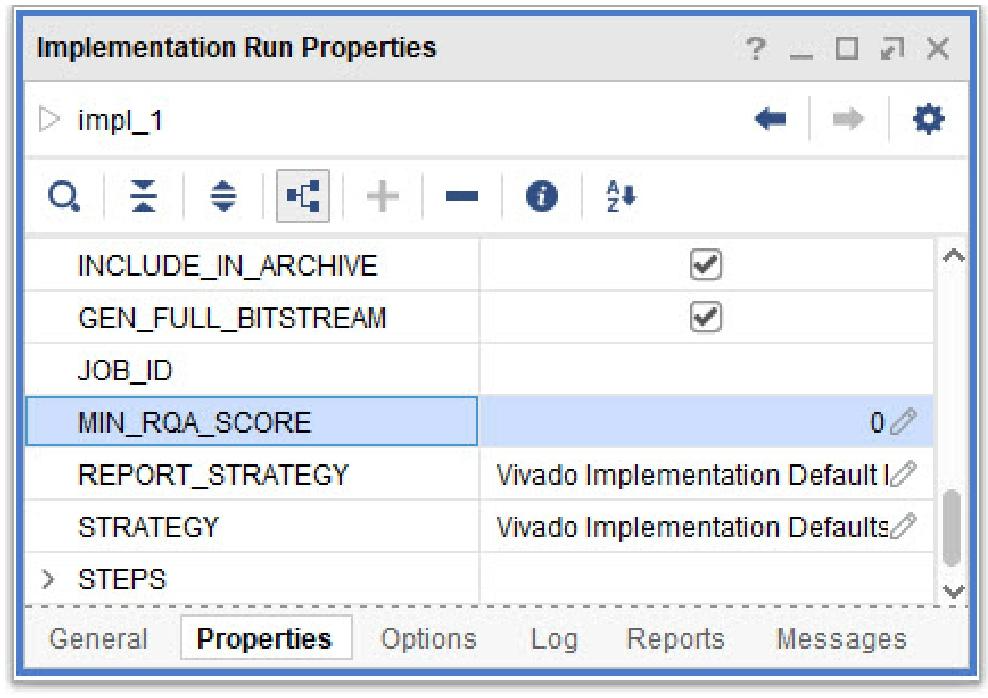The height and width of the screenshot is (698, 988).
Task: Go to next object with forward arrow
Action: click(848, 118)
